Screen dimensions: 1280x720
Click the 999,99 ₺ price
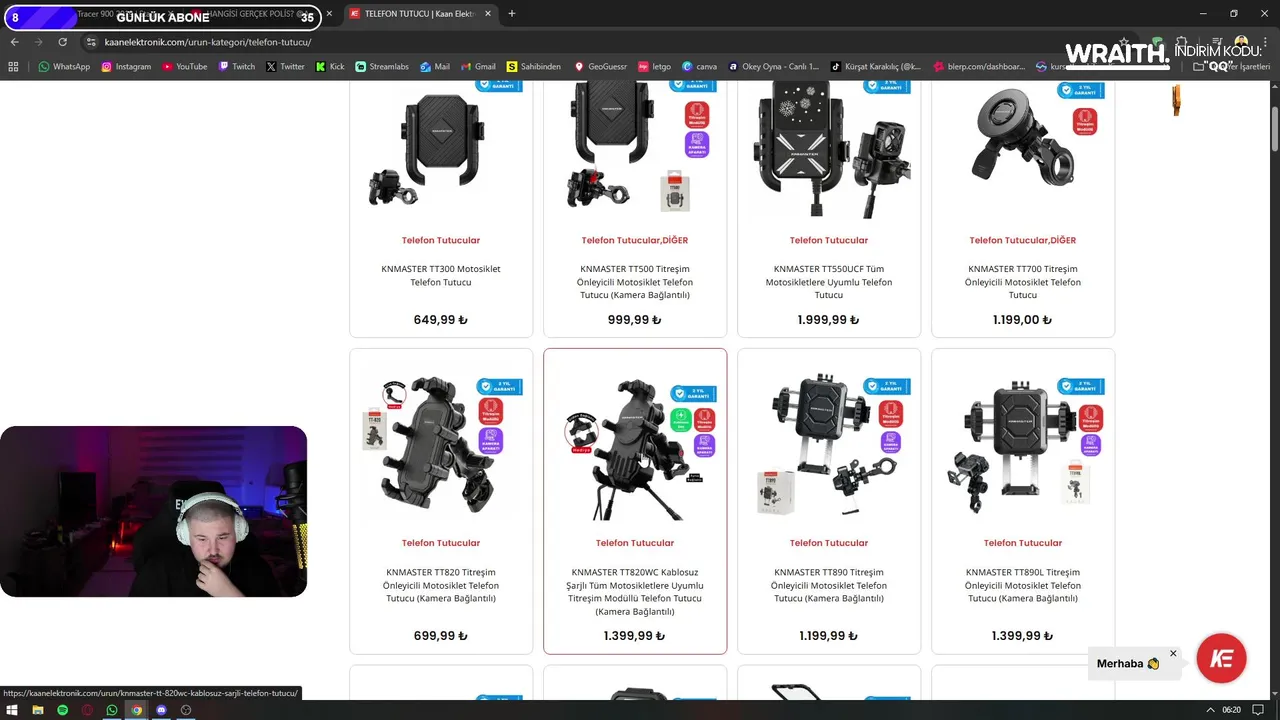tap(635, 320)
